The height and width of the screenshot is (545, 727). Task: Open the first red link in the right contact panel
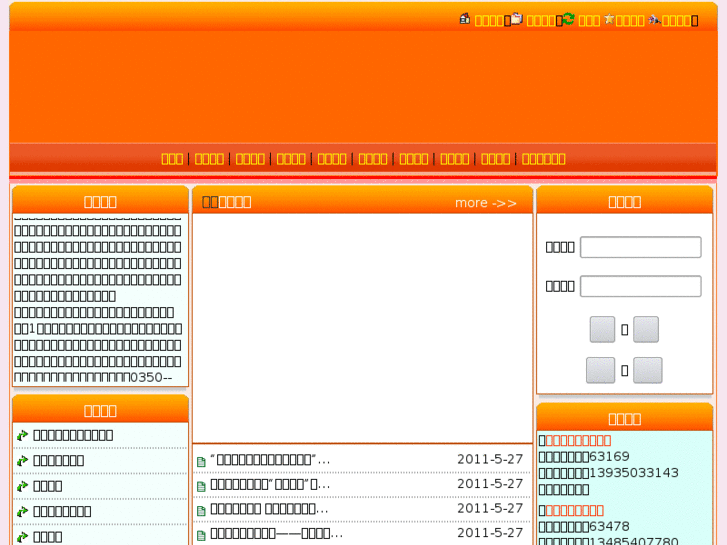pyautogui.click(x=578, y=440)
